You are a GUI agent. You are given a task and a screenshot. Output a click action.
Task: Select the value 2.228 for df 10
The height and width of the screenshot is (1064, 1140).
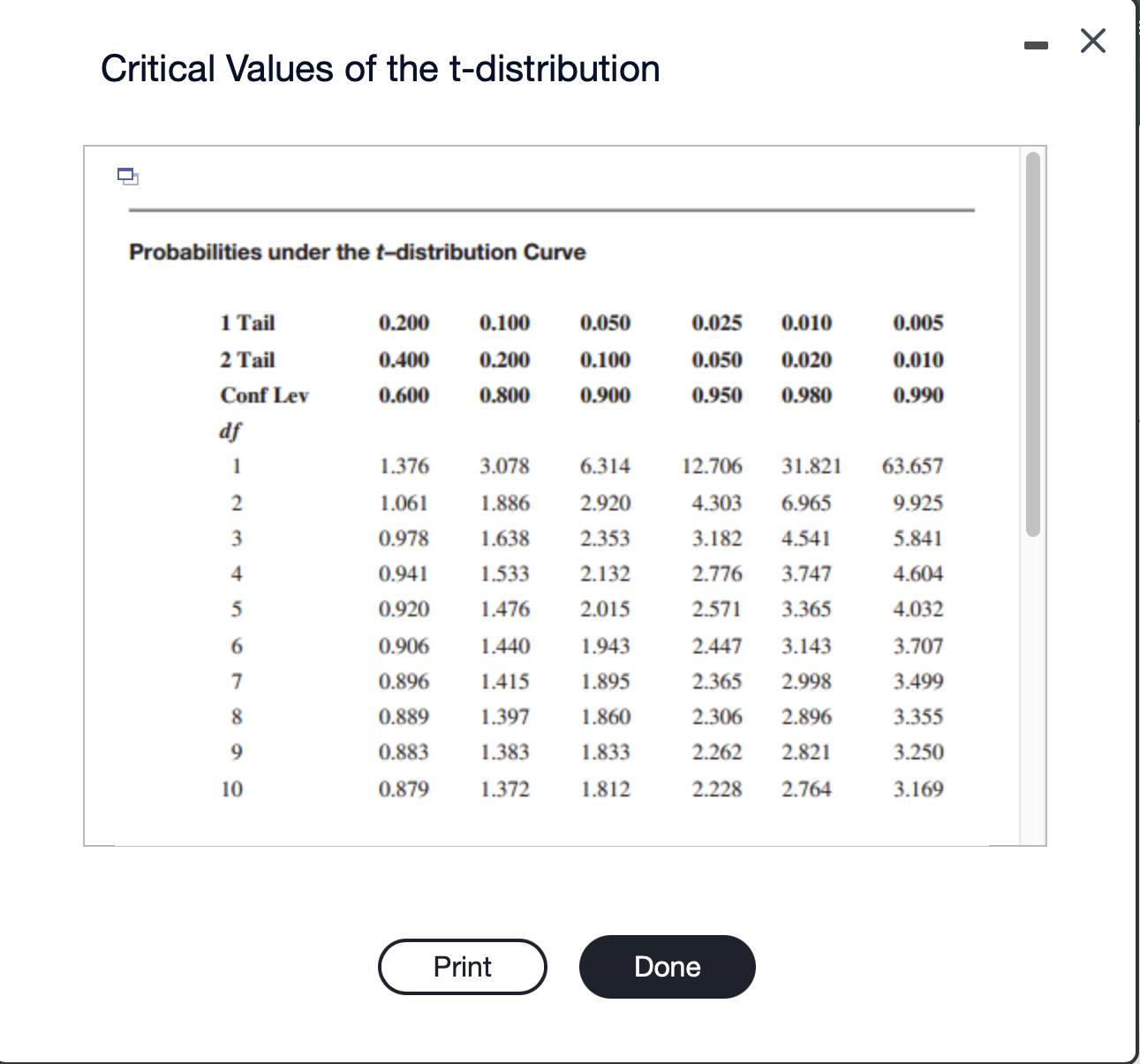pos(717,789)
